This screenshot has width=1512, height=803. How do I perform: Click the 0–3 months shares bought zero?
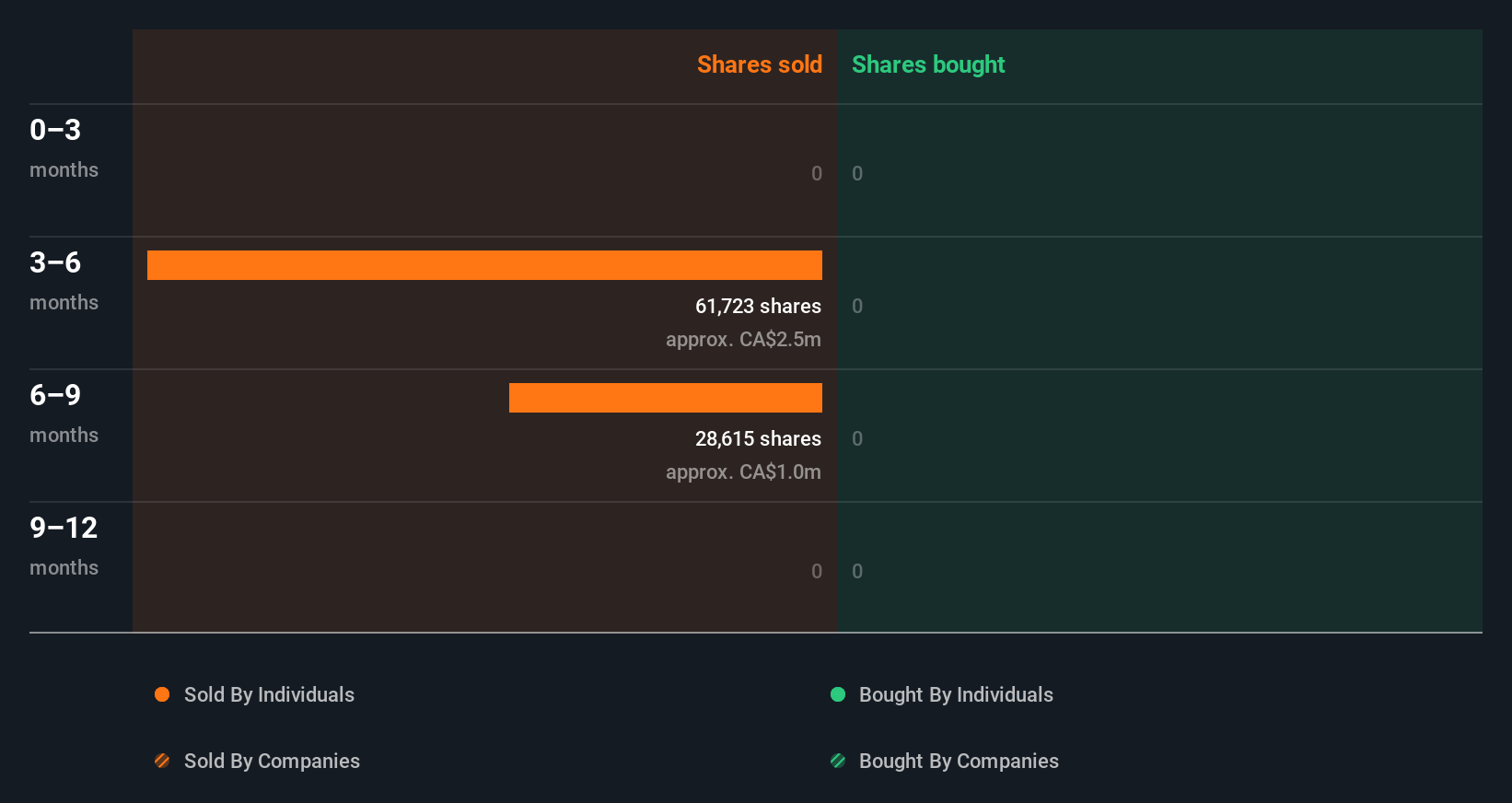pyautogui.click(x=857, y=173)
